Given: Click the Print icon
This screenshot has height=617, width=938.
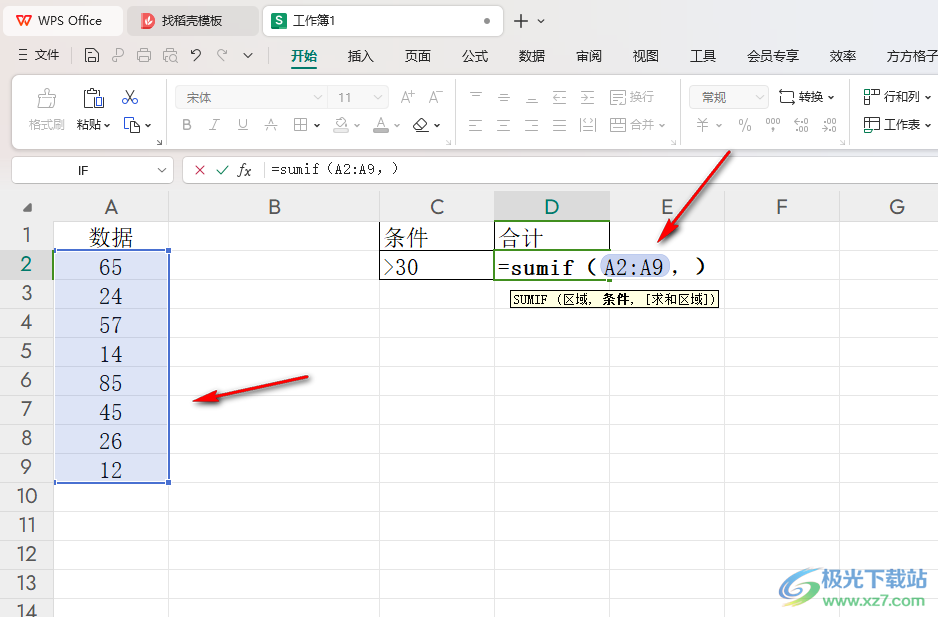Looking at the screenshot, I should coord(144,56).
